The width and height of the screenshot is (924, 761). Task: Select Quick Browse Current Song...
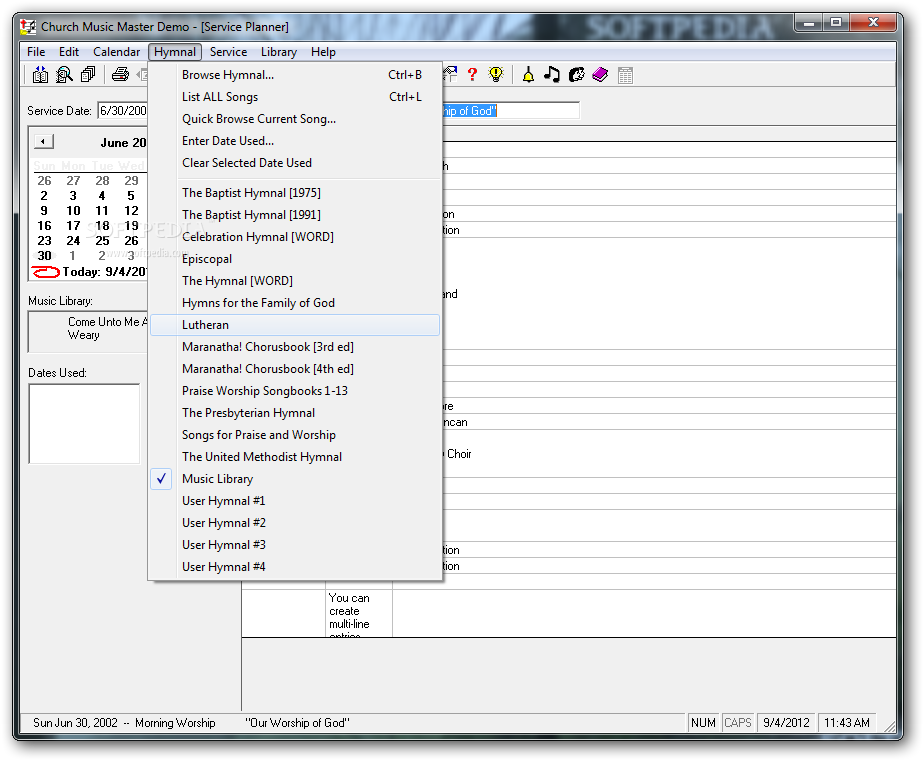tap(295, 119)
